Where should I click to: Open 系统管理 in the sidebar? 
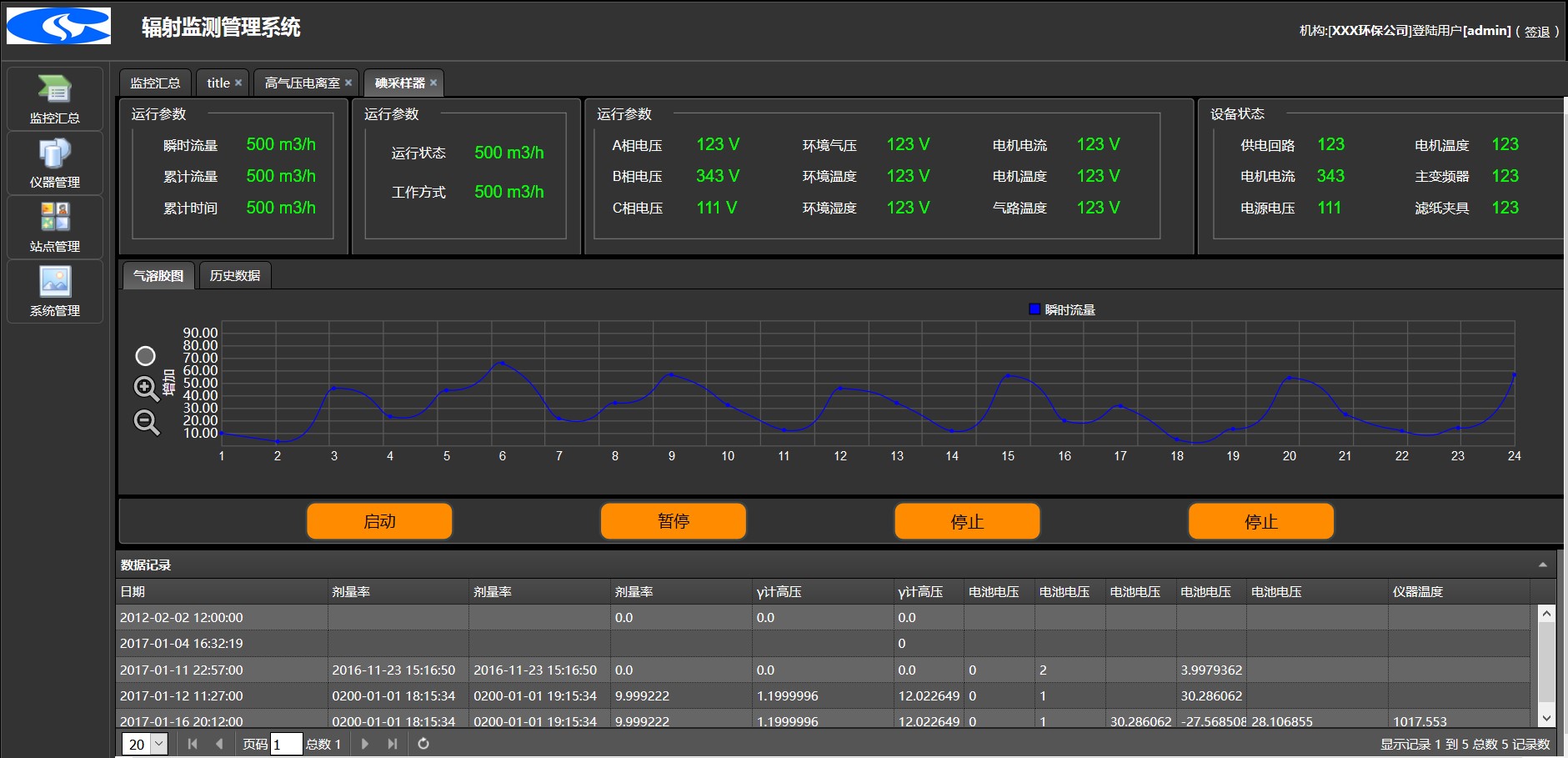point(55,291)
